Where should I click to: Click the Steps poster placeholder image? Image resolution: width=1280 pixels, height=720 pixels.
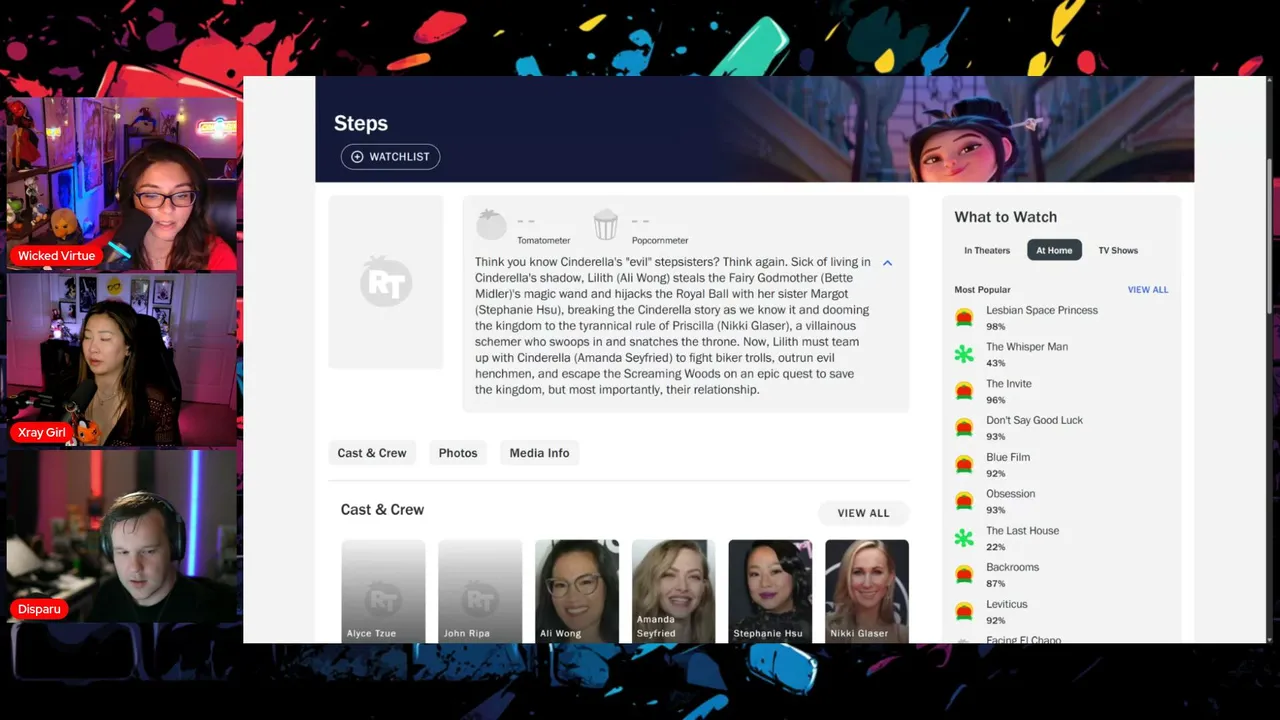tap(386, 282)
